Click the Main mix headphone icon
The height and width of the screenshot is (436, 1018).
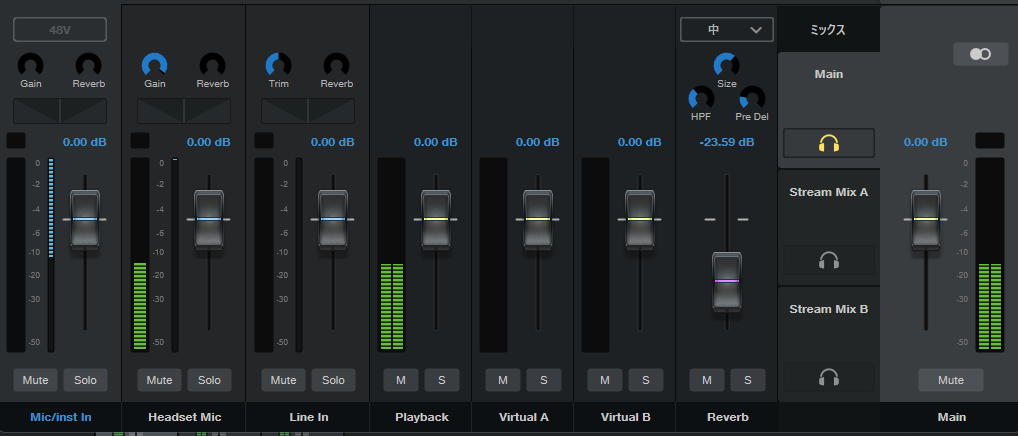828,143
